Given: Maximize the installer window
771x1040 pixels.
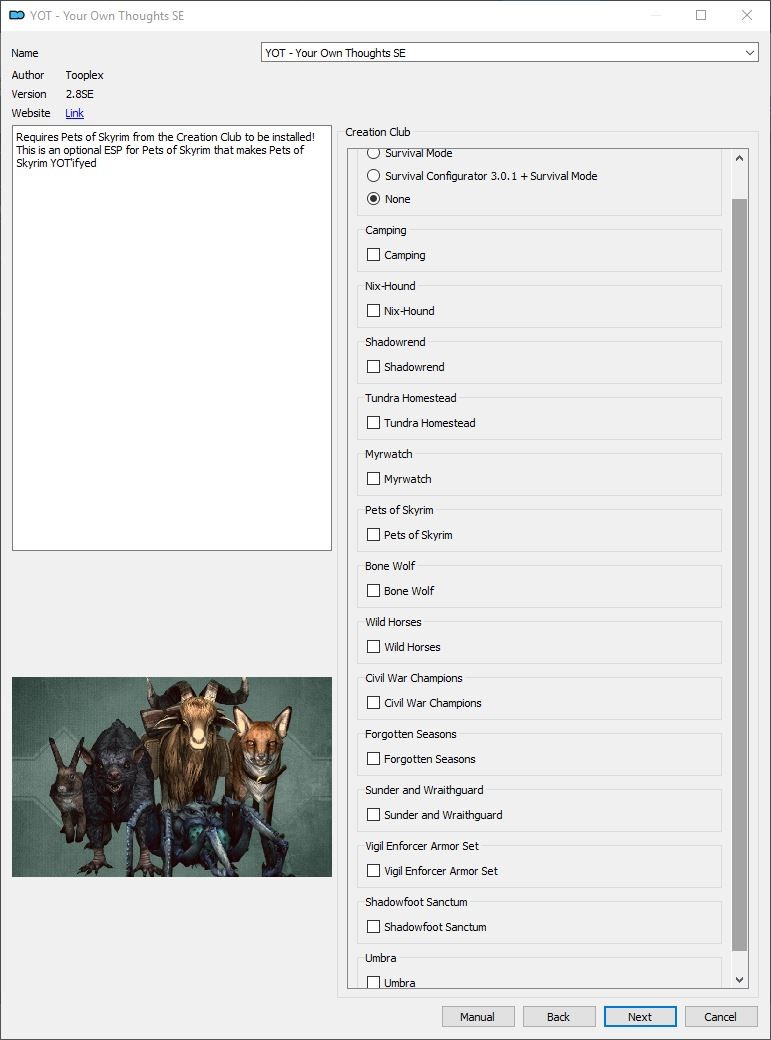Looking at the screenshot, I should point(701,15).
